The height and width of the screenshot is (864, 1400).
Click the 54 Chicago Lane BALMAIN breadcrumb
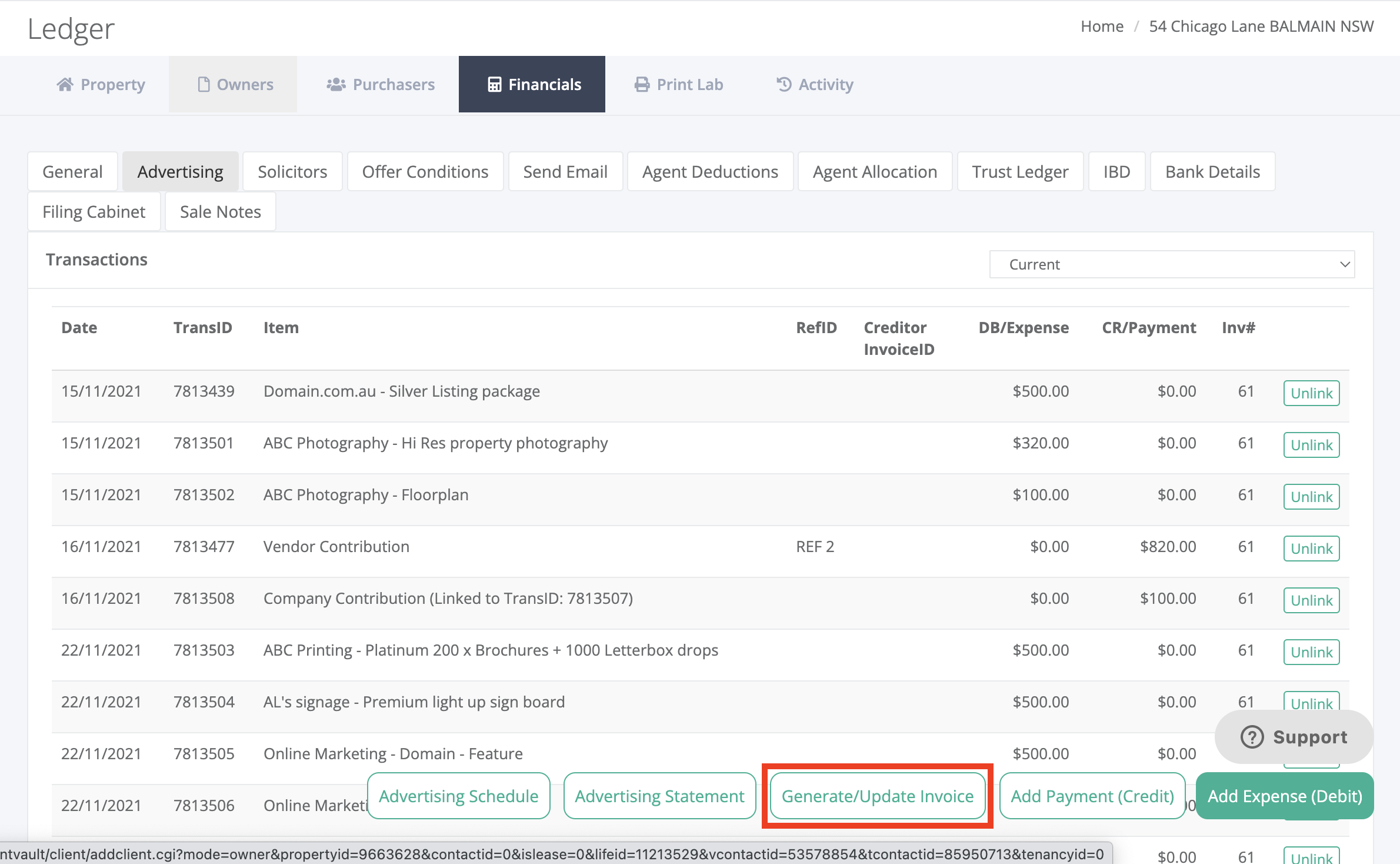(1261, 26)
